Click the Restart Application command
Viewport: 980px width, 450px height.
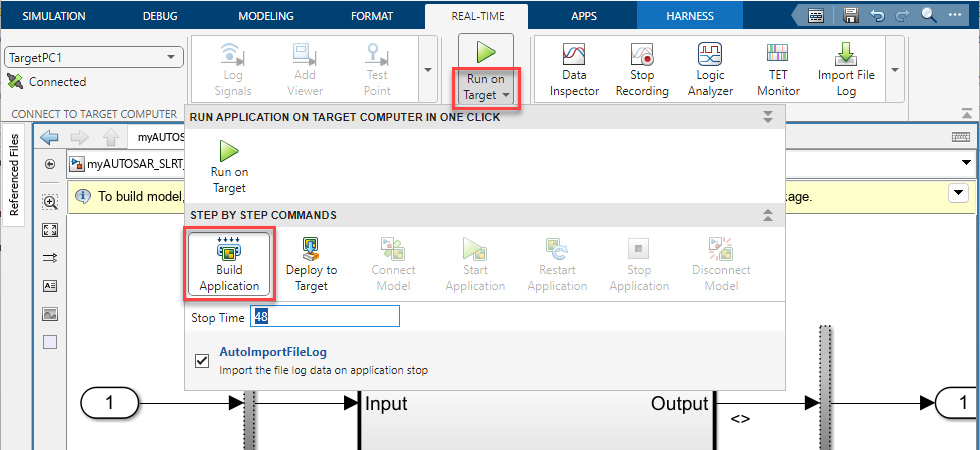click(557, 264)
